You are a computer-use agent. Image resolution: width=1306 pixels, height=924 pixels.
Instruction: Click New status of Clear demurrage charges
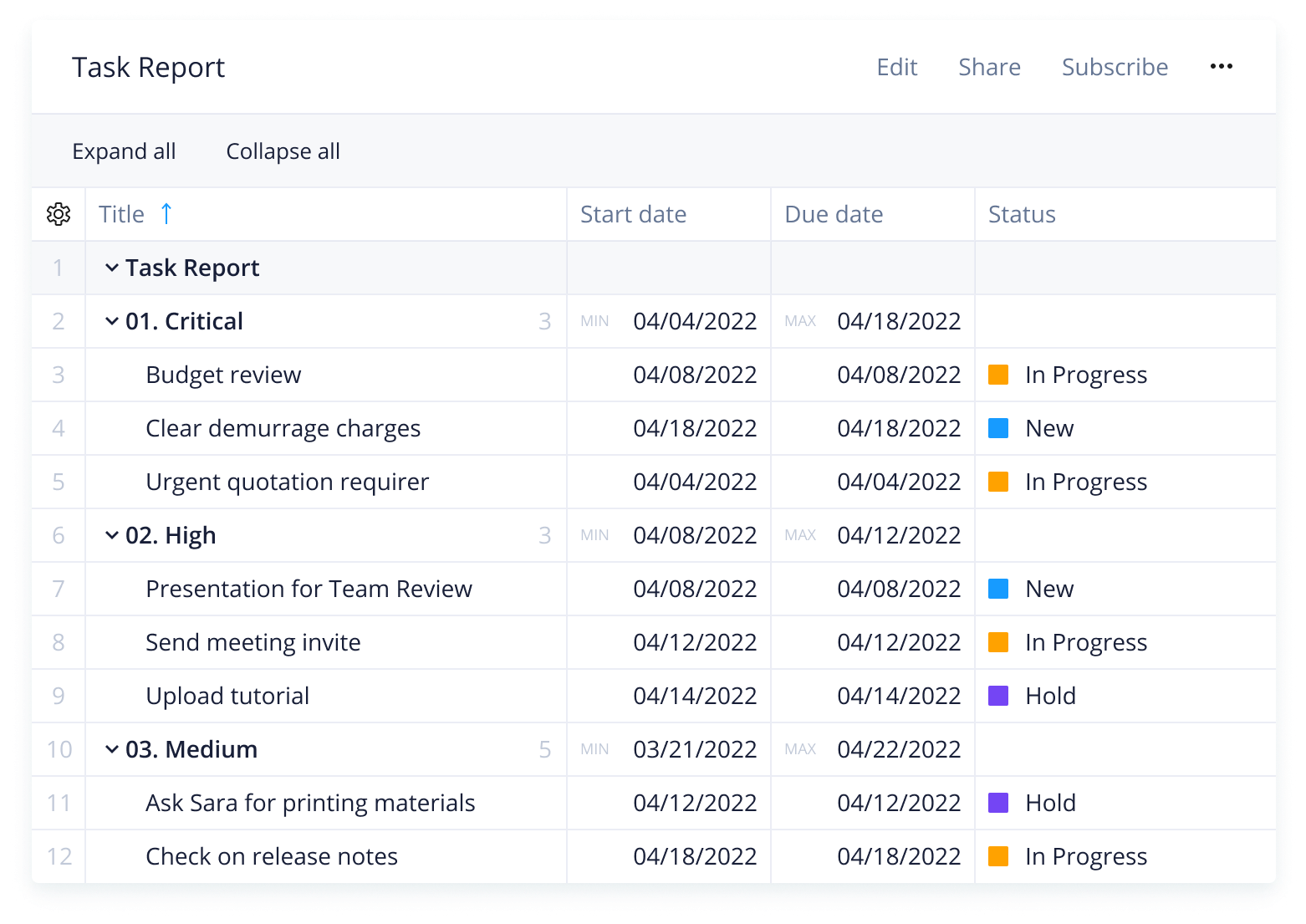tap(1049, 428)
